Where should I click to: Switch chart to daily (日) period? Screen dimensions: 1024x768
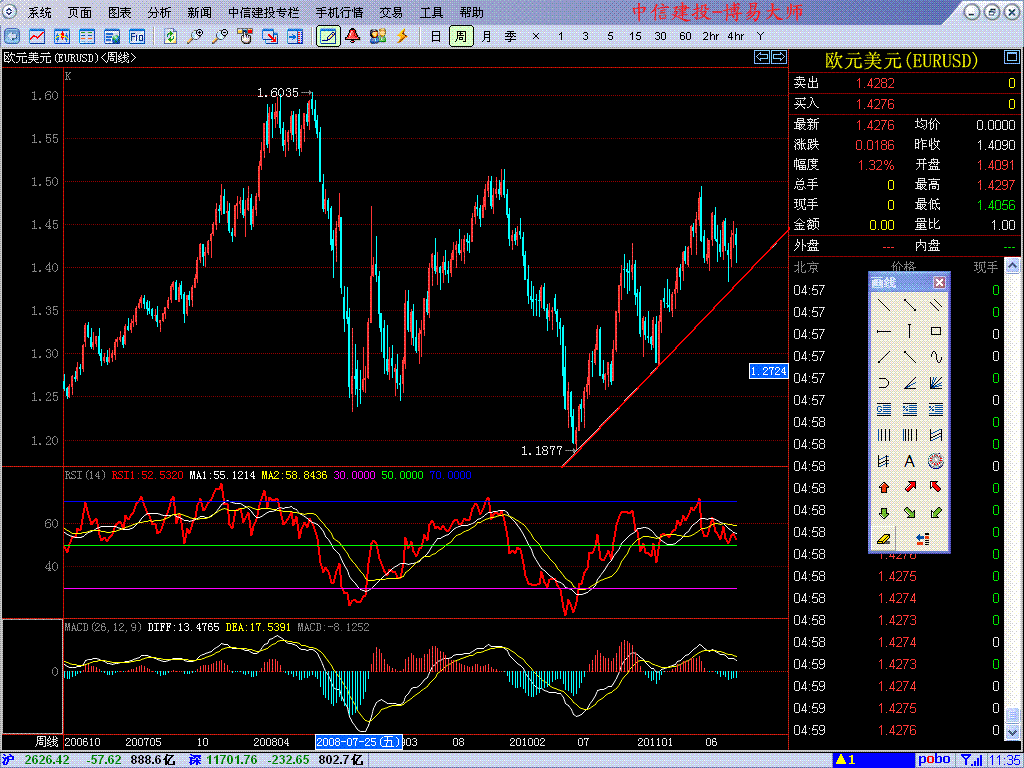436,36
